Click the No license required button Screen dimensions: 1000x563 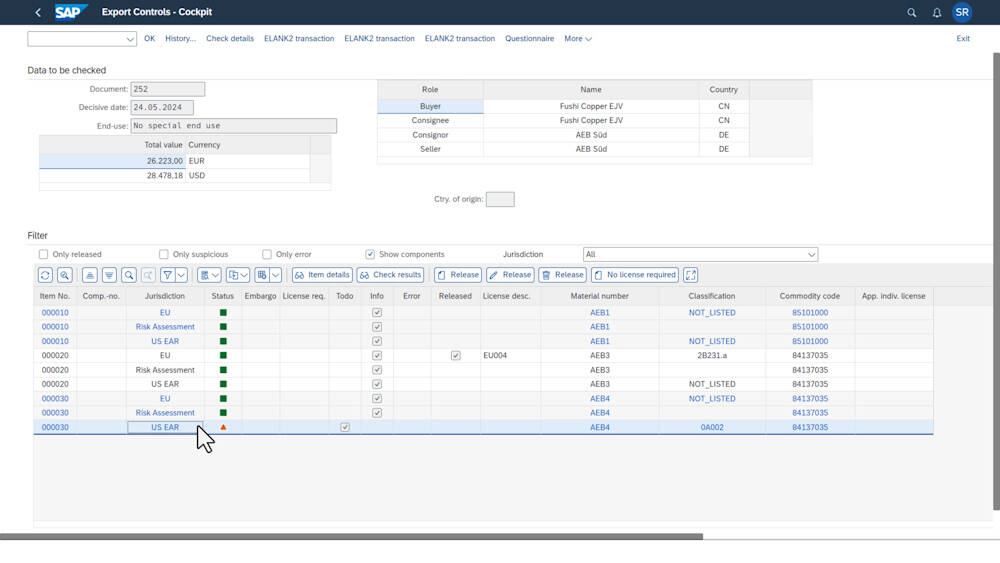point(635,275)
